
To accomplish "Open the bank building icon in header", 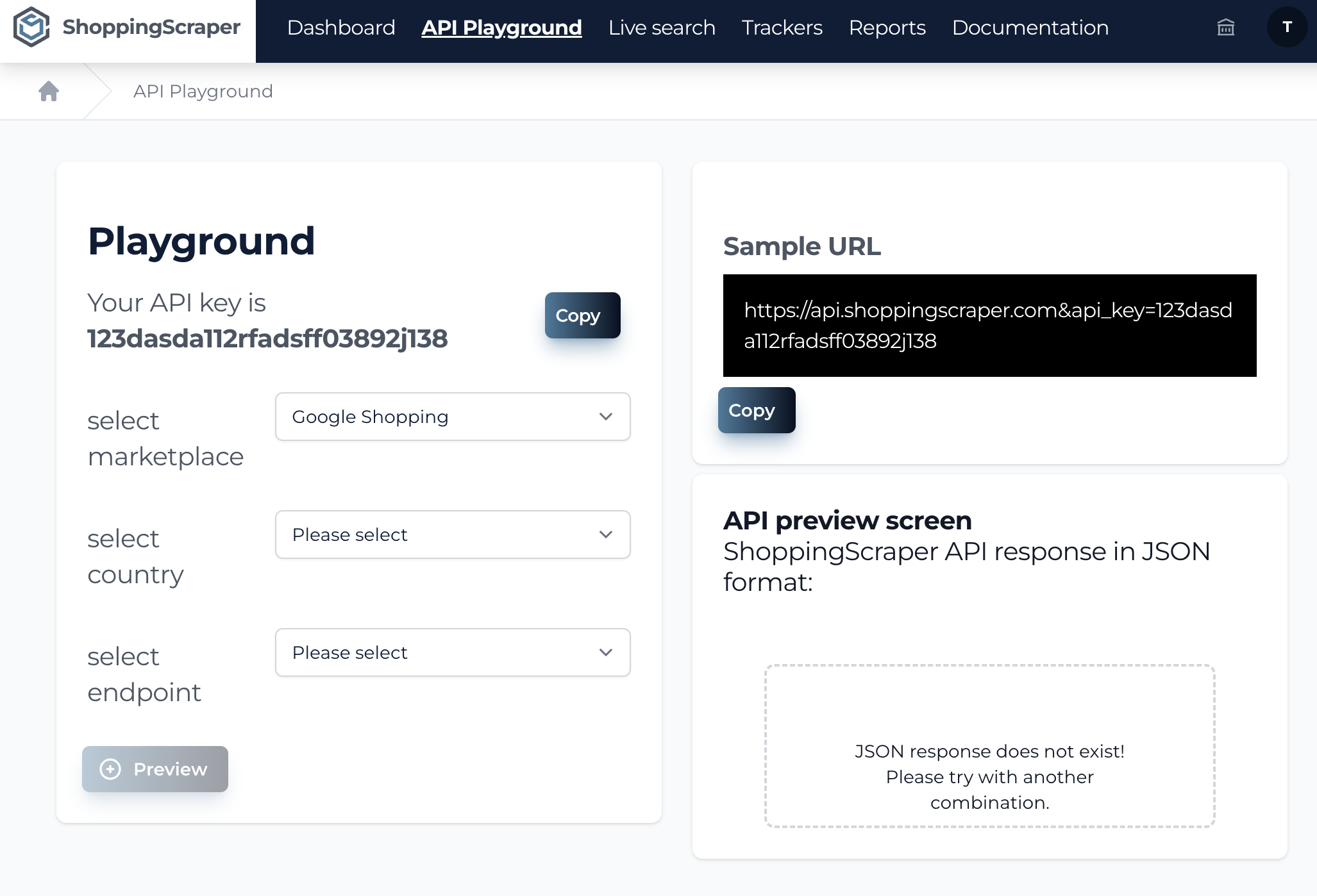I will (1225, 28).
